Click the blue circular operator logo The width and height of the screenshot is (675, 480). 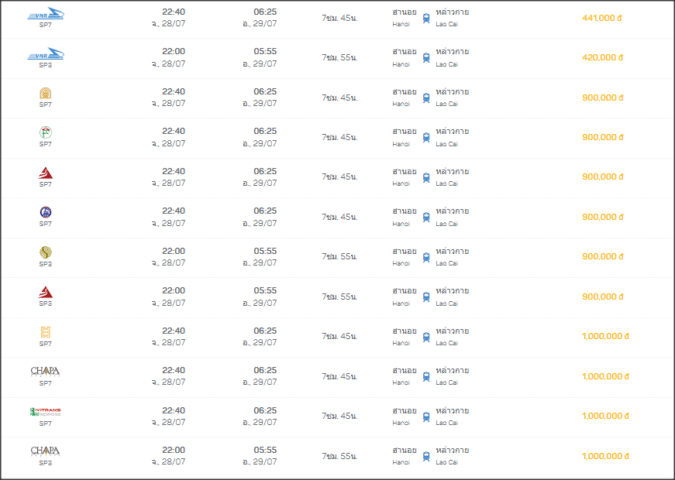pyautogui.click(x=45, y=212)
